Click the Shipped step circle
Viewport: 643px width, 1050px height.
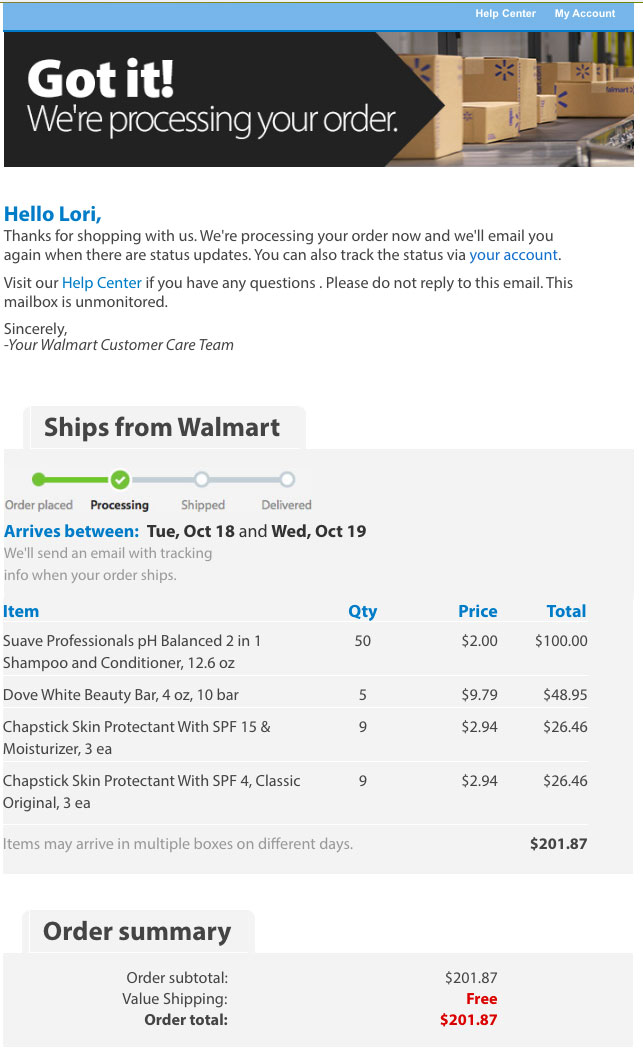point(202,479)
